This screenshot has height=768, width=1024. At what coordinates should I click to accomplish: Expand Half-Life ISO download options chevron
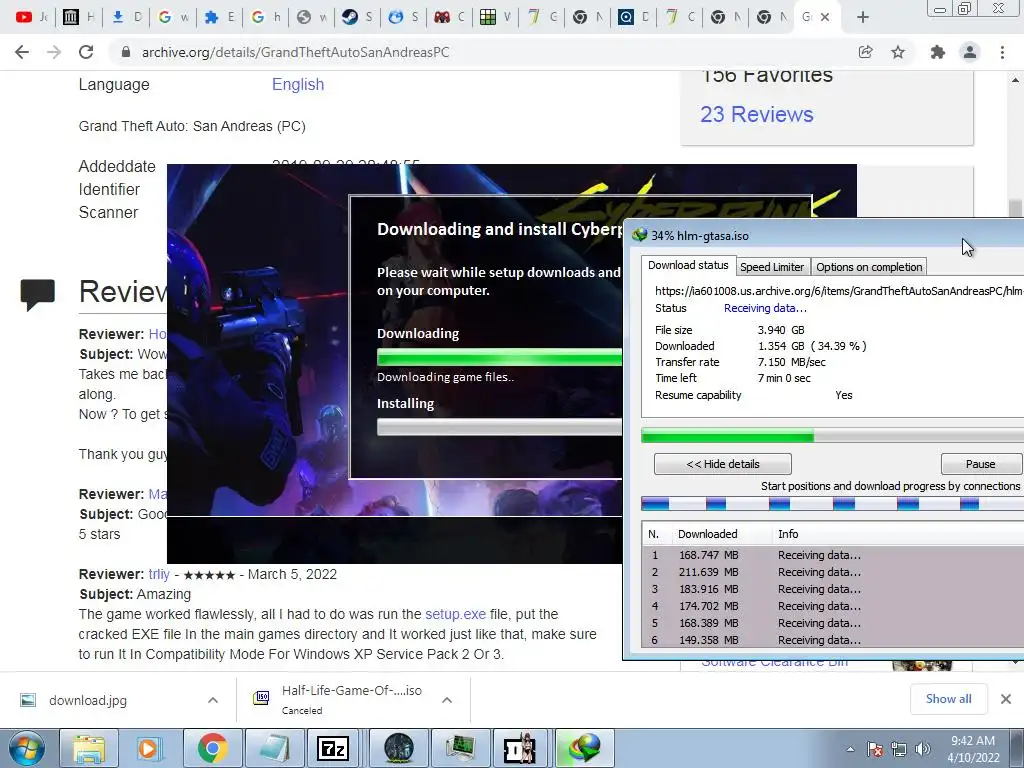(447, 700)
